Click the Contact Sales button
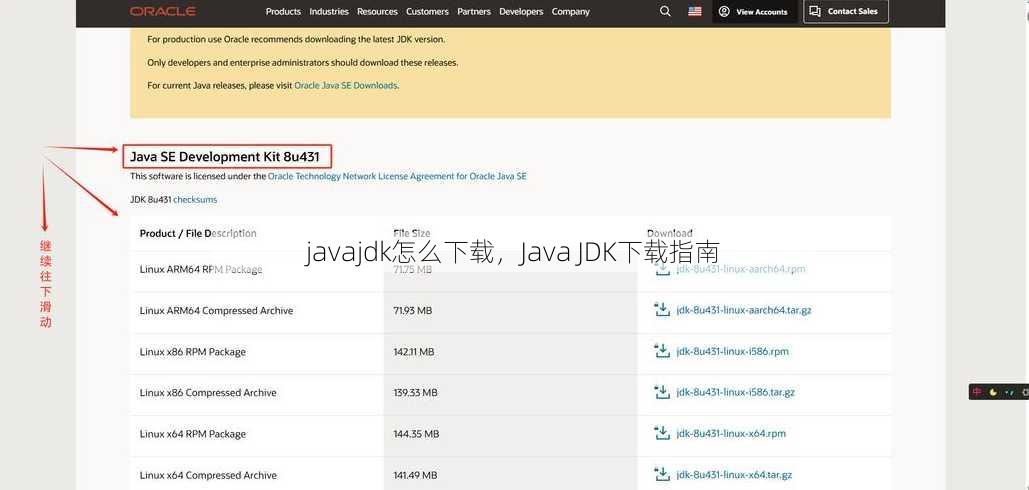1029x490 pixels. 846,12
